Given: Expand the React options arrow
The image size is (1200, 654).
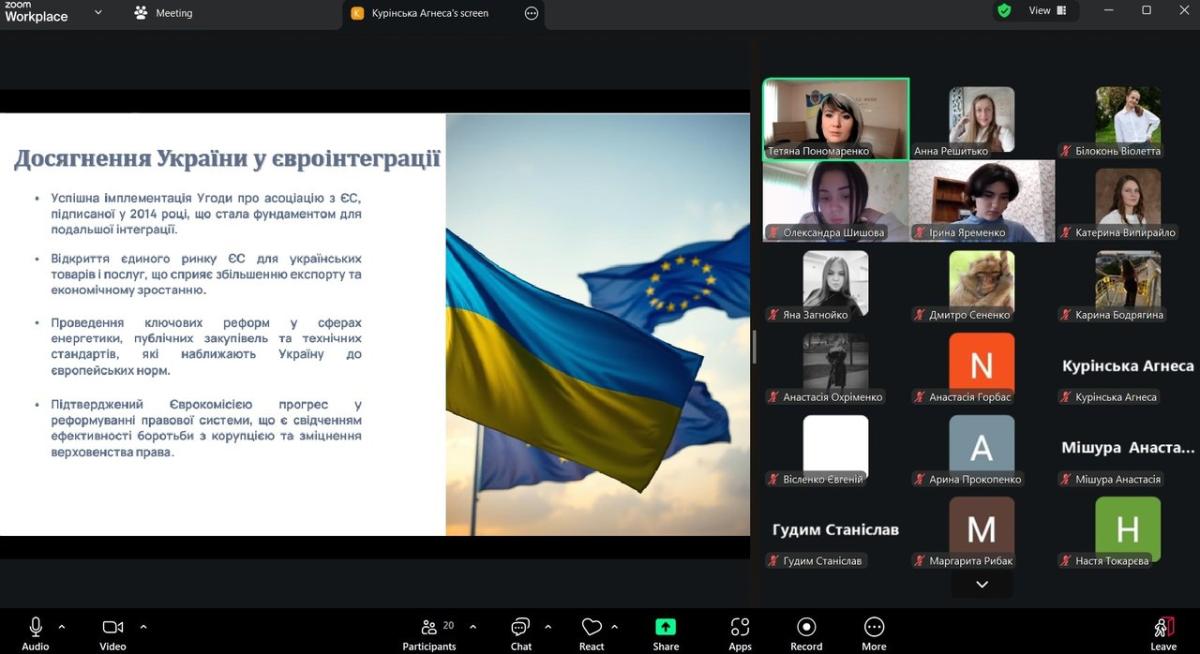Looking at the screenshot, I should (614, 627).
